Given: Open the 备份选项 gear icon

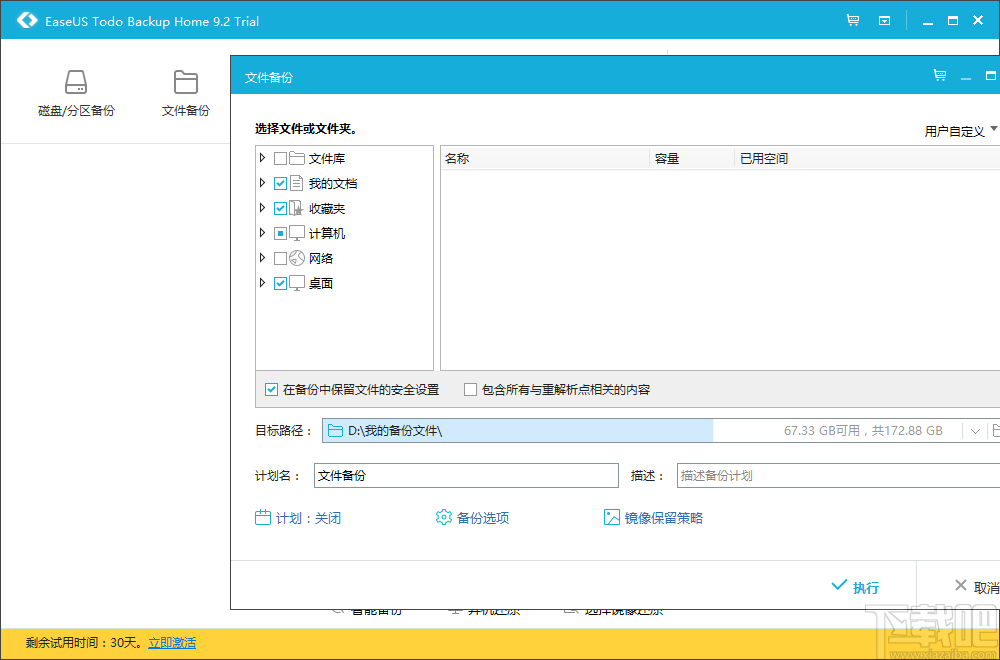Looking at the screenshot, I should (443, 517).
